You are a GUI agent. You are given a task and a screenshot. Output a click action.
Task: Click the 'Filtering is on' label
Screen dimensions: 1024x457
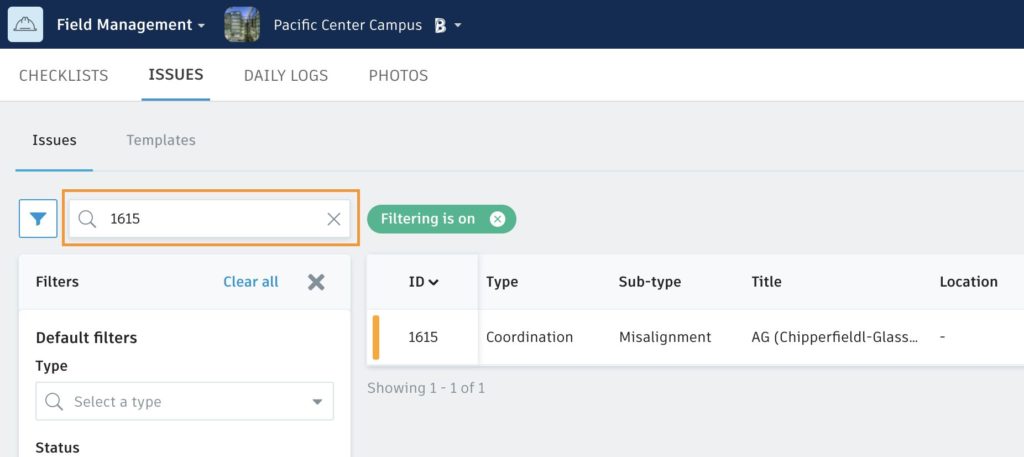[428, 219]
